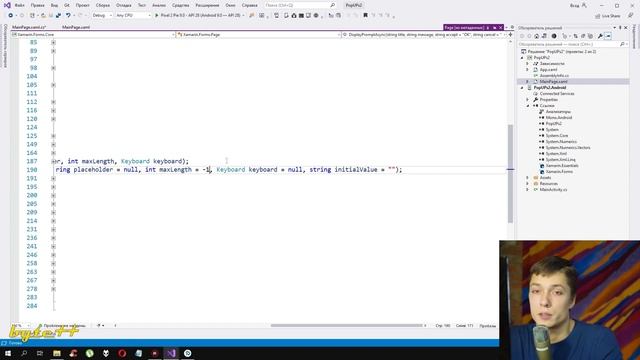Open the Правка menu
640x360 pixels.
click(38, 5)
